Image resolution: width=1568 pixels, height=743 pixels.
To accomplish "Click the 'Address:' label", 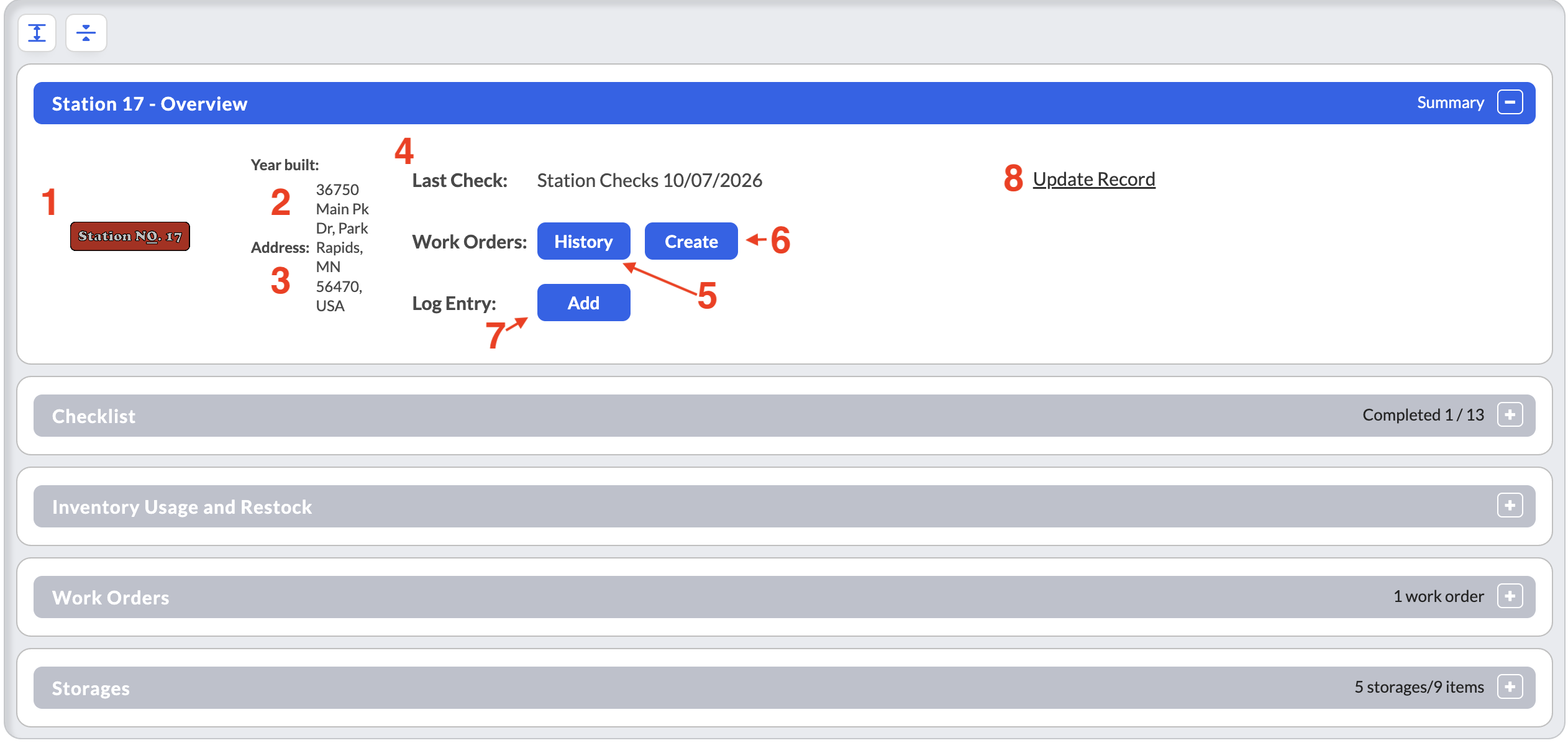I will pyautogui.click(x=280, y=247).
